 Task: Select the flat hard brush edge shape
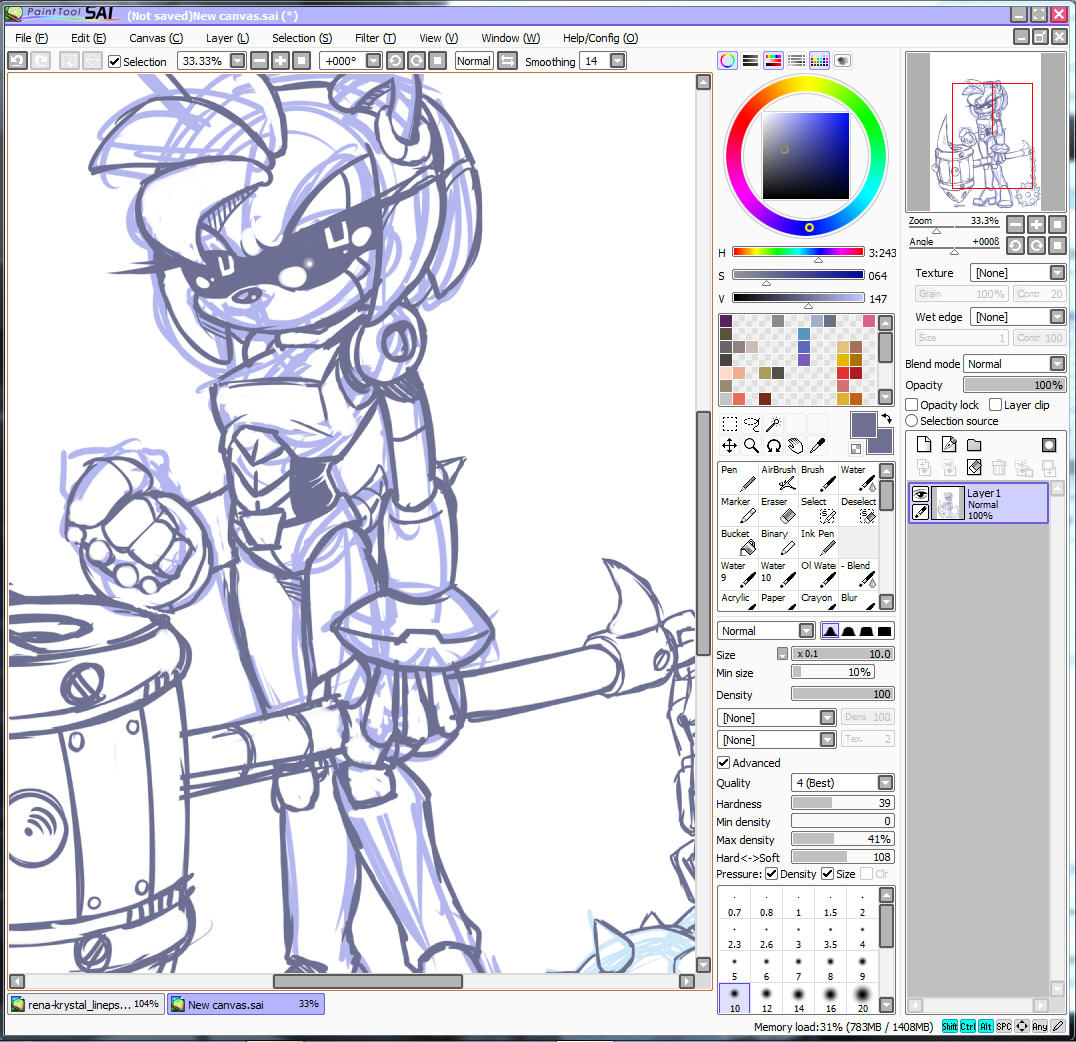coord(885,631)
